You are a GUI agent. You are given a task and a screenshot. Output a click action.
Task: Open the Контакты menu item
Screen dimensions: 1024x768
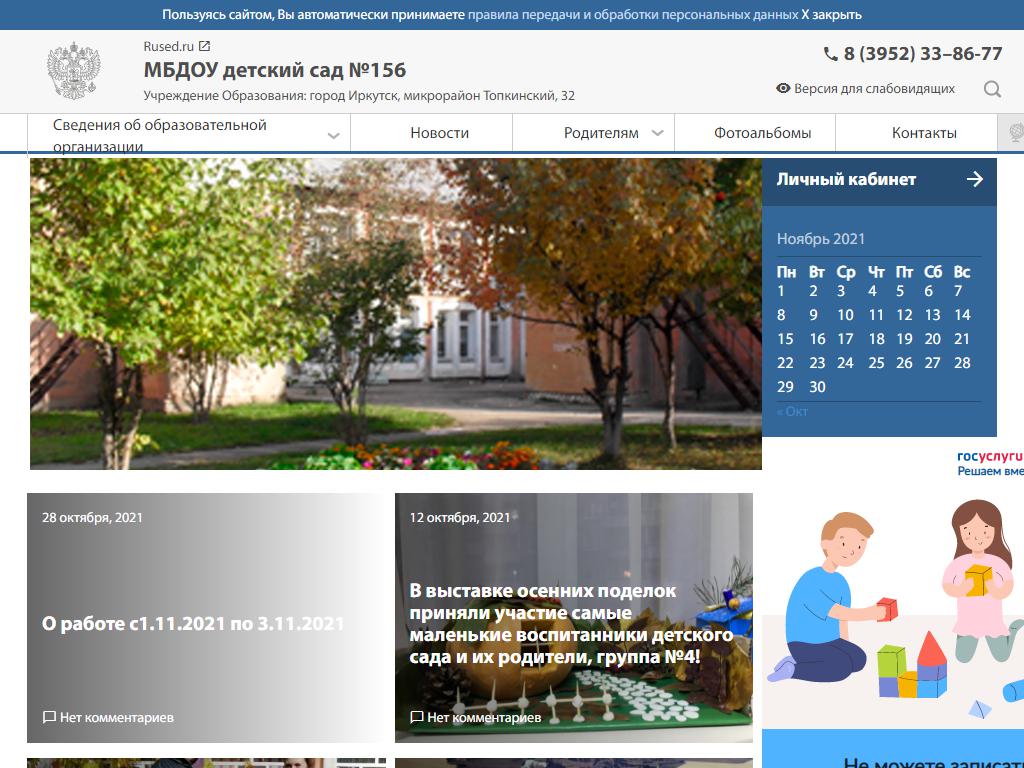click(x=924, y=133)
